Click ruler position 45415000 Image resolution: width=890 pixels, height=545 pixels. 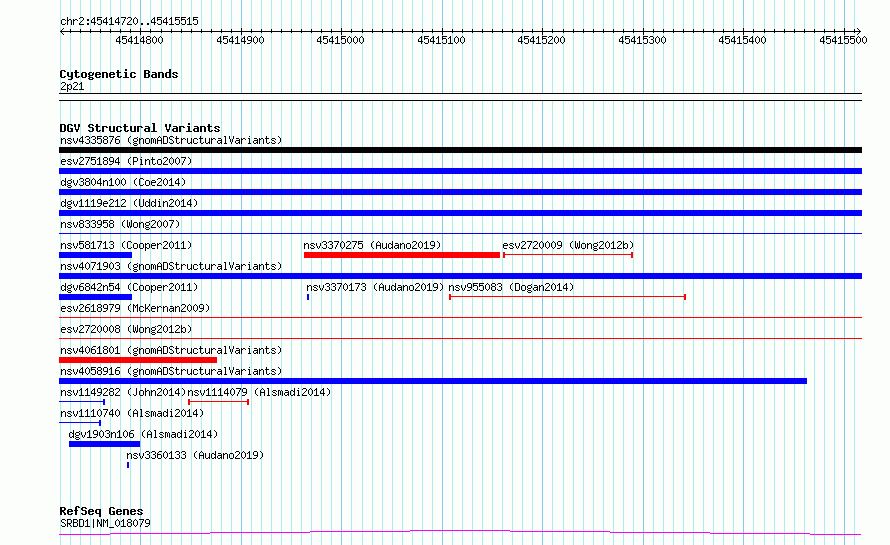tap(341, 40)
